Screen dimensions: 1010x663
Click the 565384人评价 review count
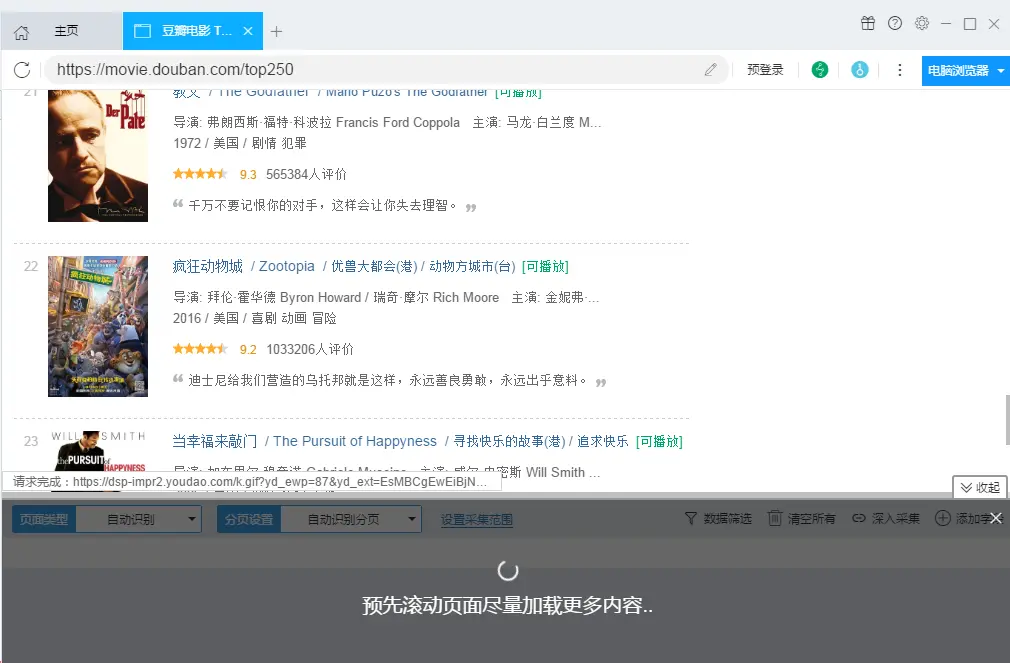306,175
